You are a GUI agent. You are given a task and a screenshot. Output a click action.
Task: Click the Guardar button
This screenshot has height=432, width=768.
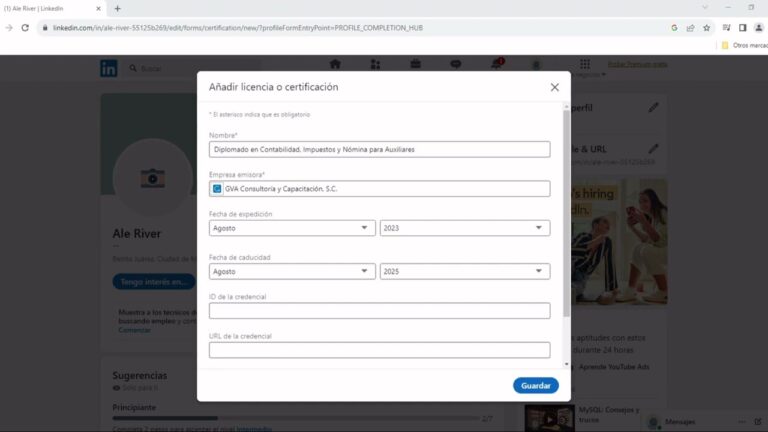(535, 385)
